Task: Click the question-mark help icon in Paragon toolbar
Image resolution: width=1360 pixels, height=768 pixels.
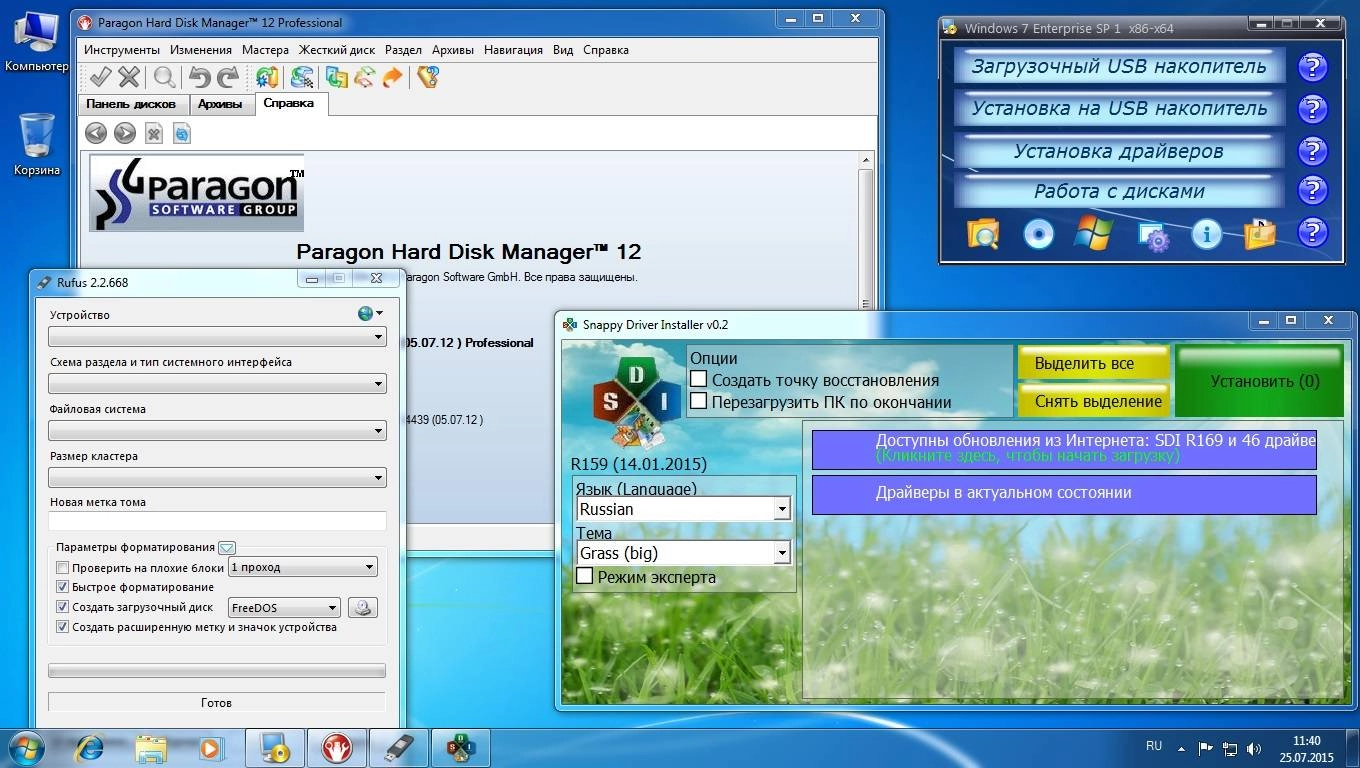Action: tap(428, 77)
